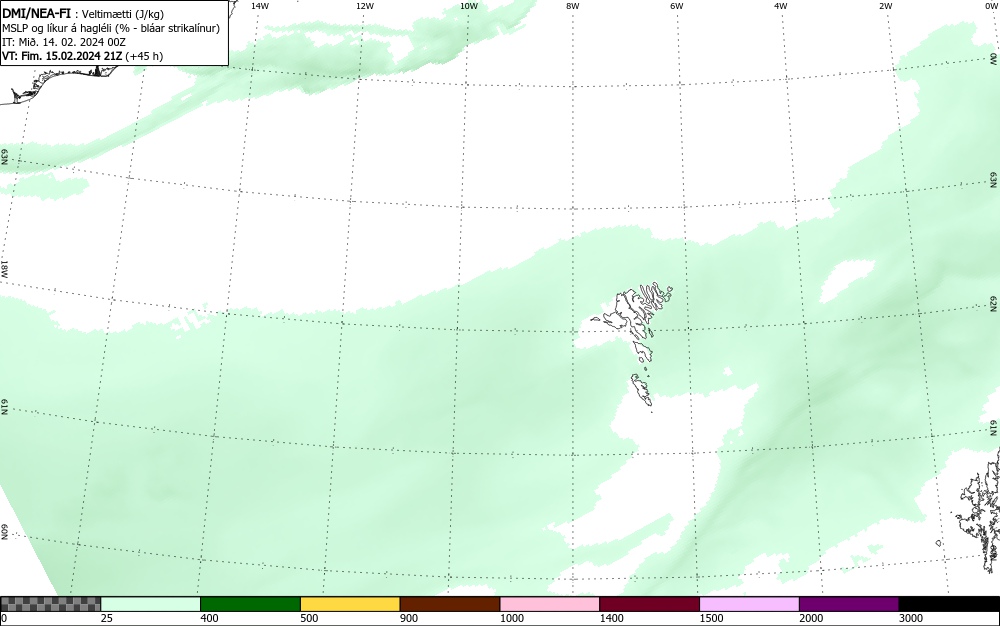Pick the dark maroon 1400–1500 legend swatch

point(649,604)
